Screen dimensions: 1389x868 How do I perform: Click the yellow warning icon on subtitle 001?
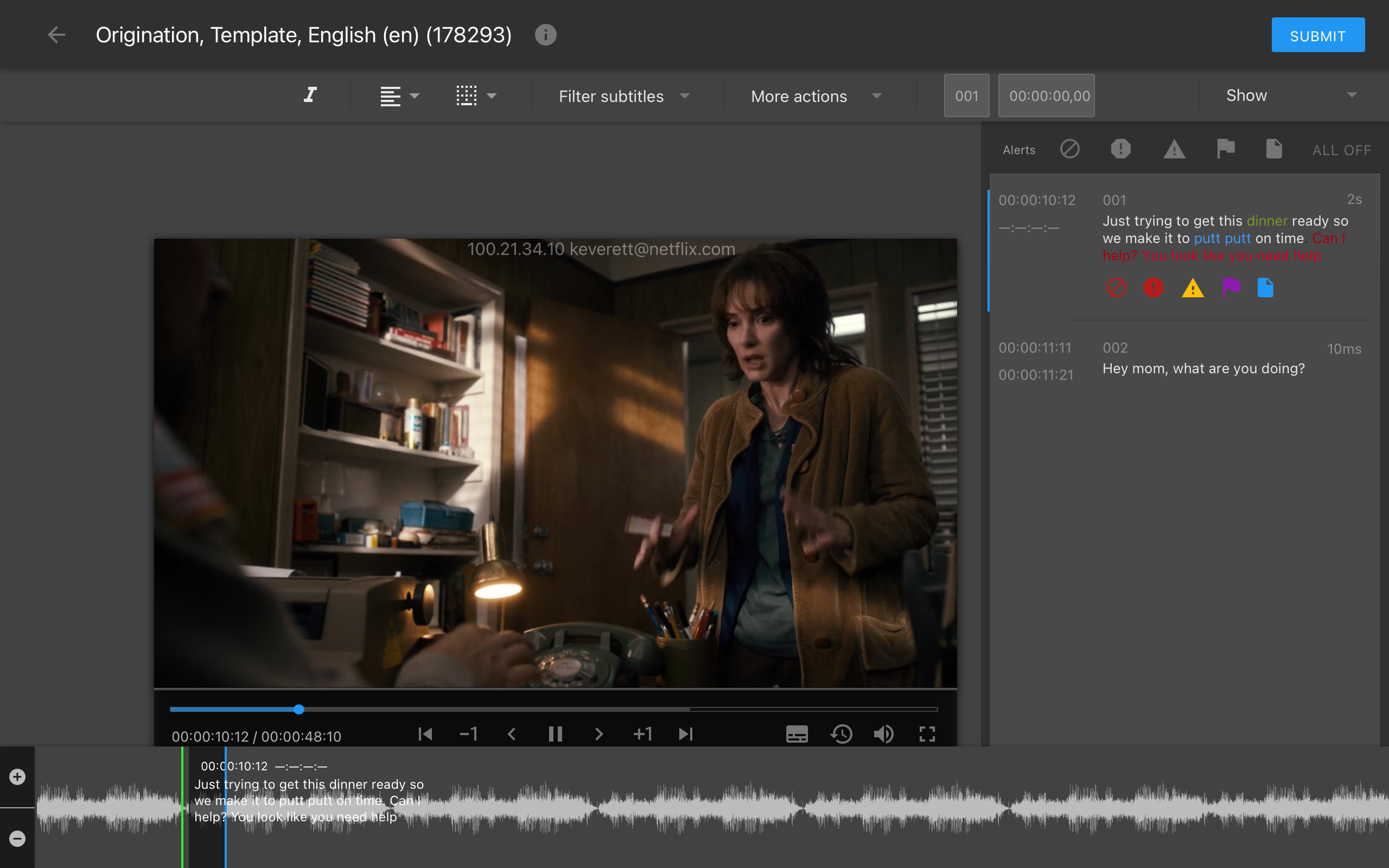[x=1193, y=287]
